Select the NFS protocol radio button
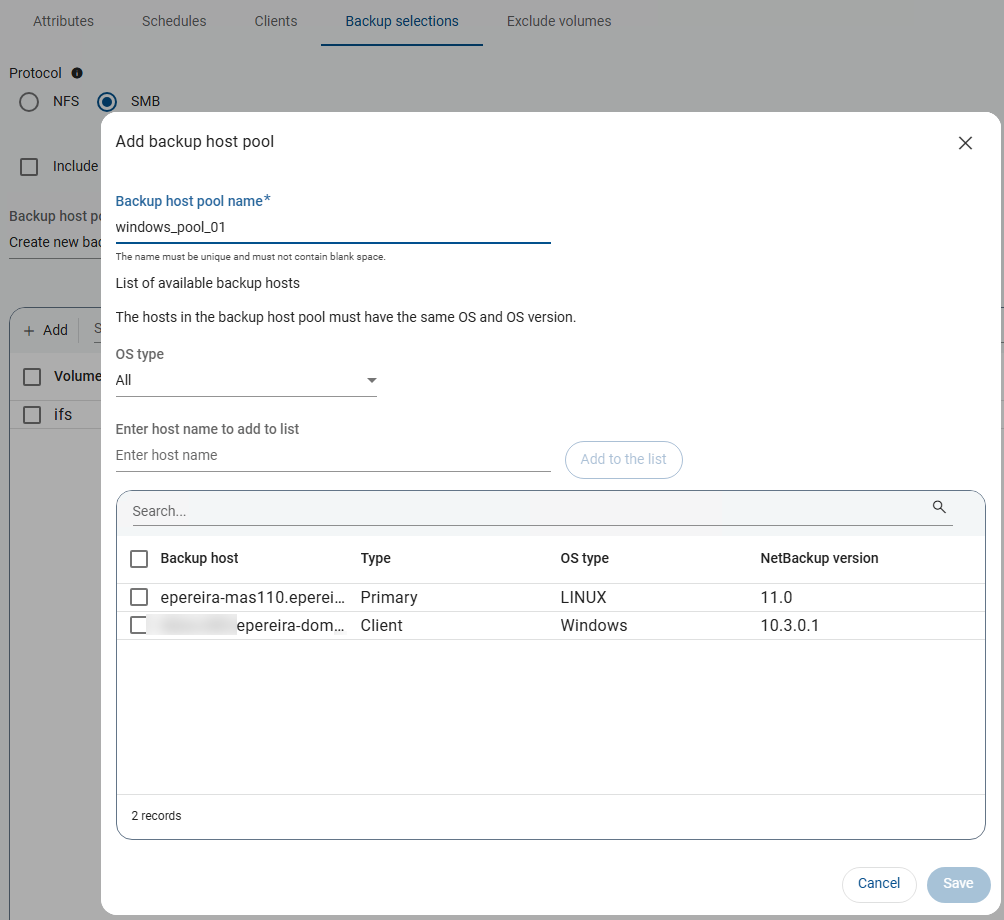The image size is (1004, 920). click(x=29, y=101)
